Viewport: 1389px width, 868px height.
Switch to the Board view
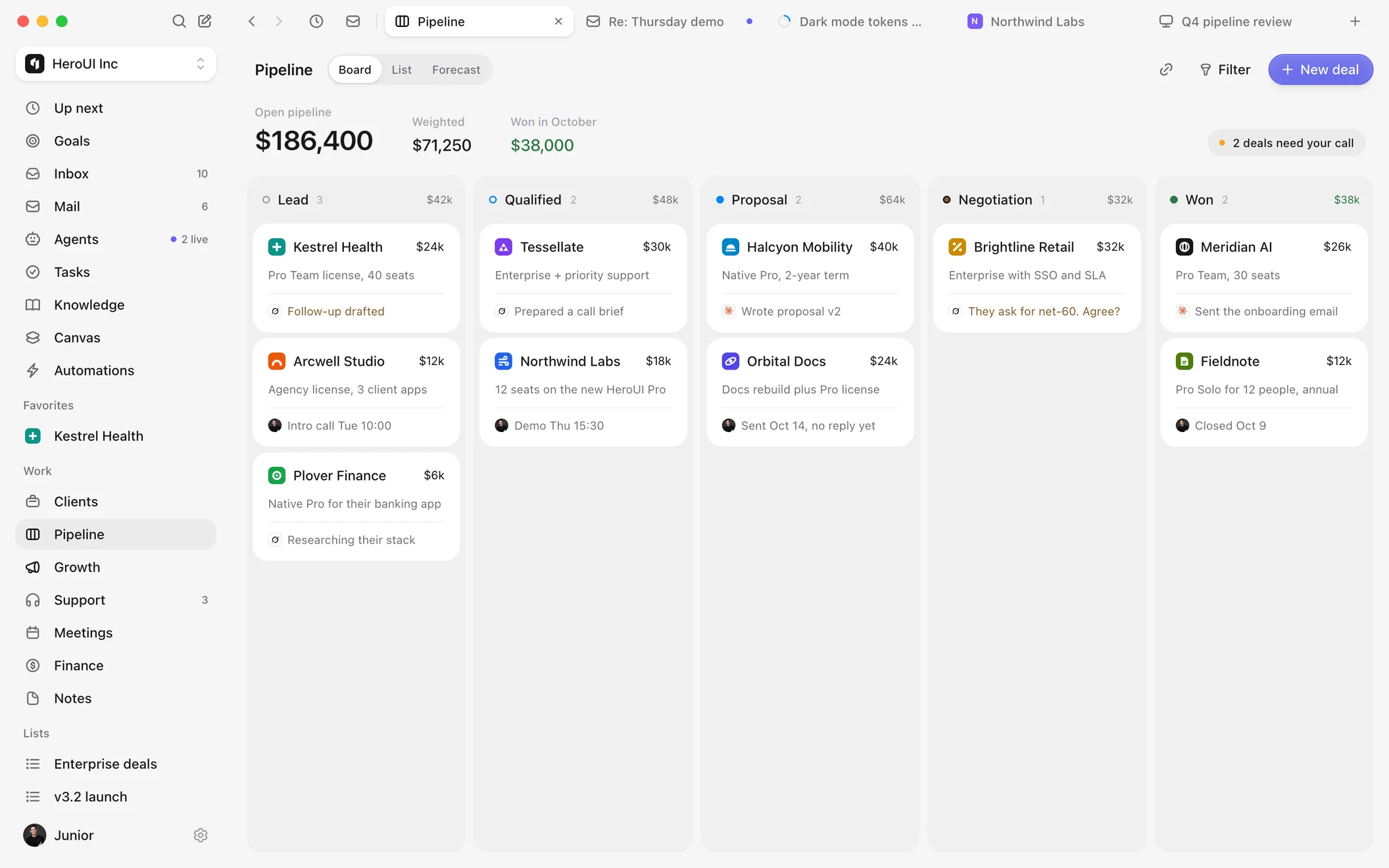tap(355, 70)
